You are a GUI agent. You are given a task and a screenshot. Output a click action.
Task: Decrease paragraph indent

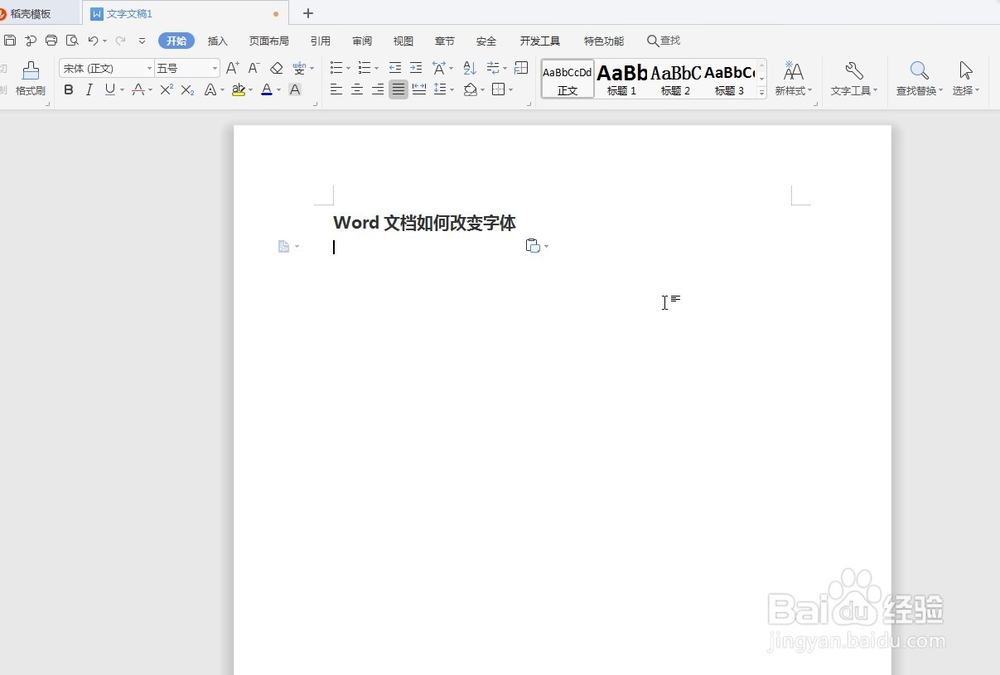coord(395,68)
